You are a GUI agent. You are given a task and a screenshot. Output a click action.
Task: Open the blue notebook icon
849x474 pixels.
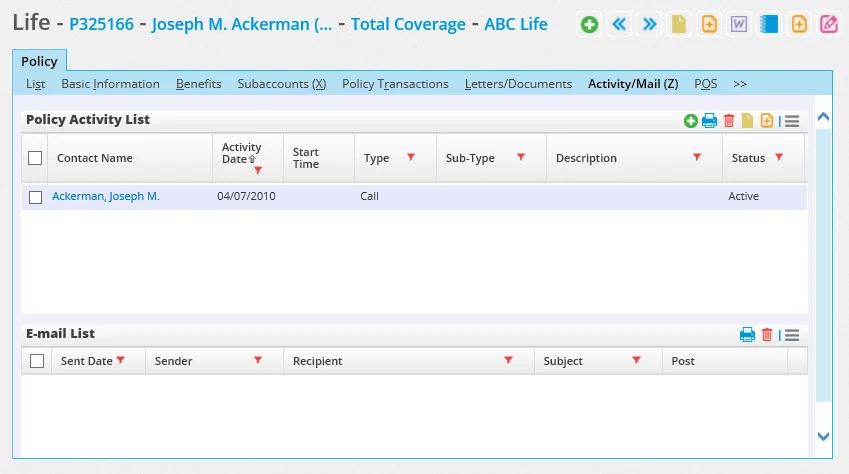click(769, 25)
